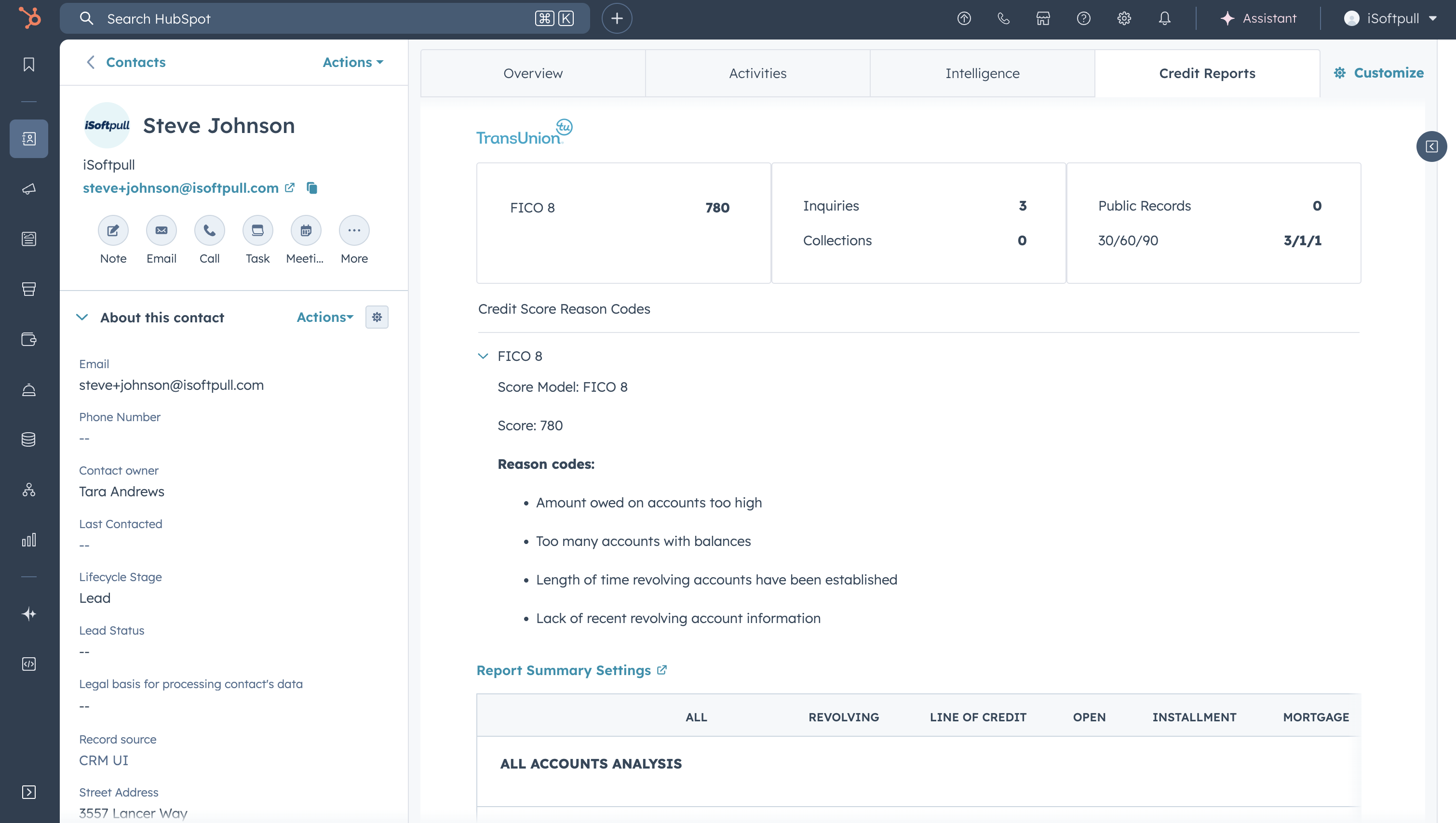Create a Task with Task icon
The image size is (1456, 823).
click(257, 231)
